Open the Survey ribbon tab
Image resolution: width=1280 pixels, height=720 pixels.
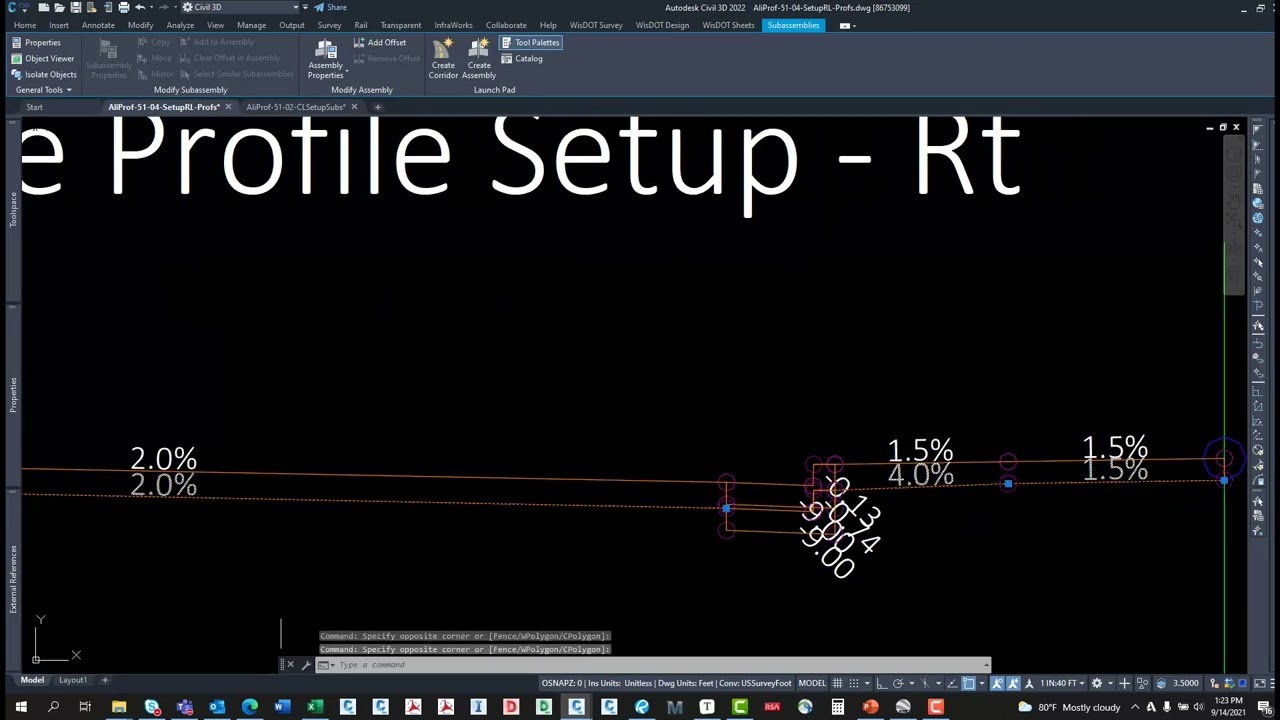pos(329,25)
